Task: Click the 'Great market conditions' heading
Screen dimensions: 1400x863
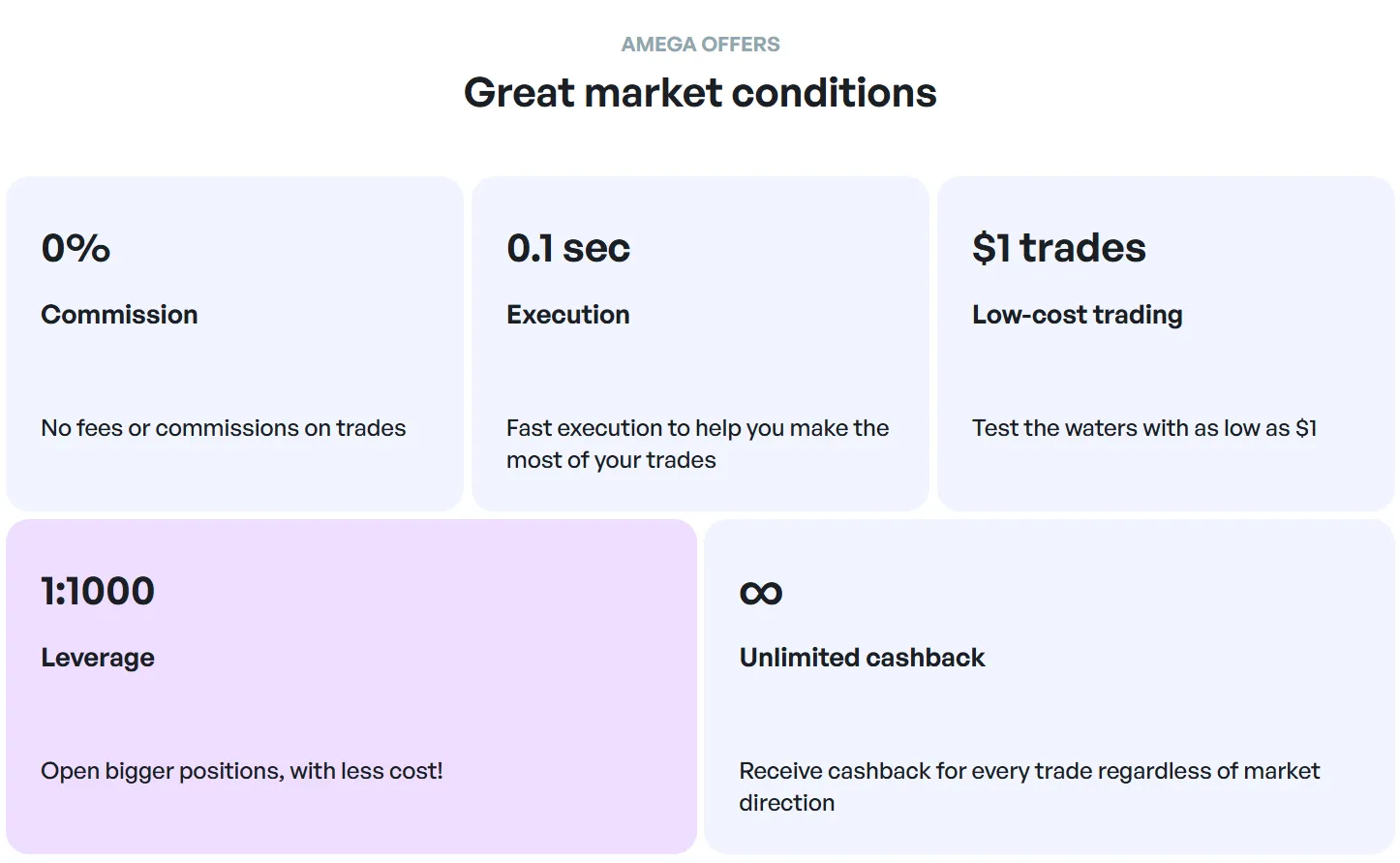Action: click(x=700, y=93)
